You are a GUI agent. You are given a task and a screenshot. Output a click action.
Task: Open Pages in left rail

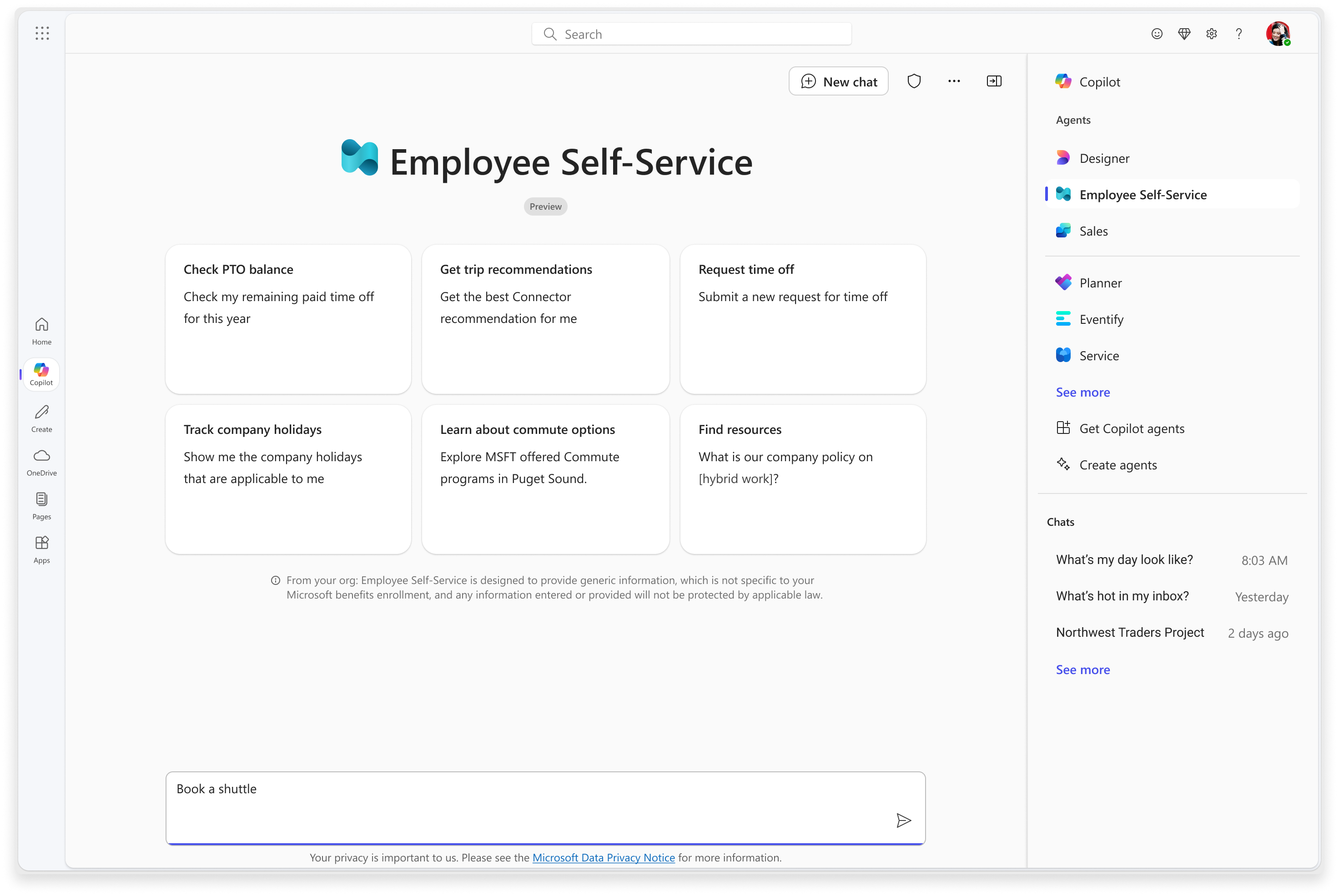42,506
